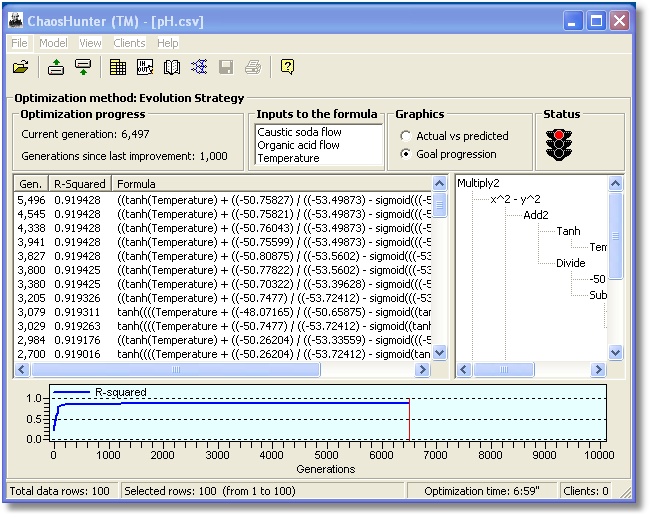The width and height of the screenshot is (650, 517).
Task: Click the traffic light status icon
Action: [x=559, y=145]
